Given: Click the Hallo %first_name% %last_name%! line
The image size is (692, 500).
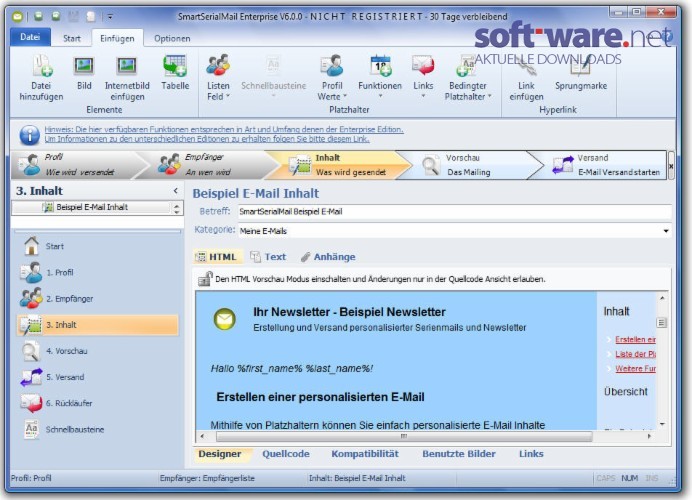Looking at the screenshot, I should (292, 368).
